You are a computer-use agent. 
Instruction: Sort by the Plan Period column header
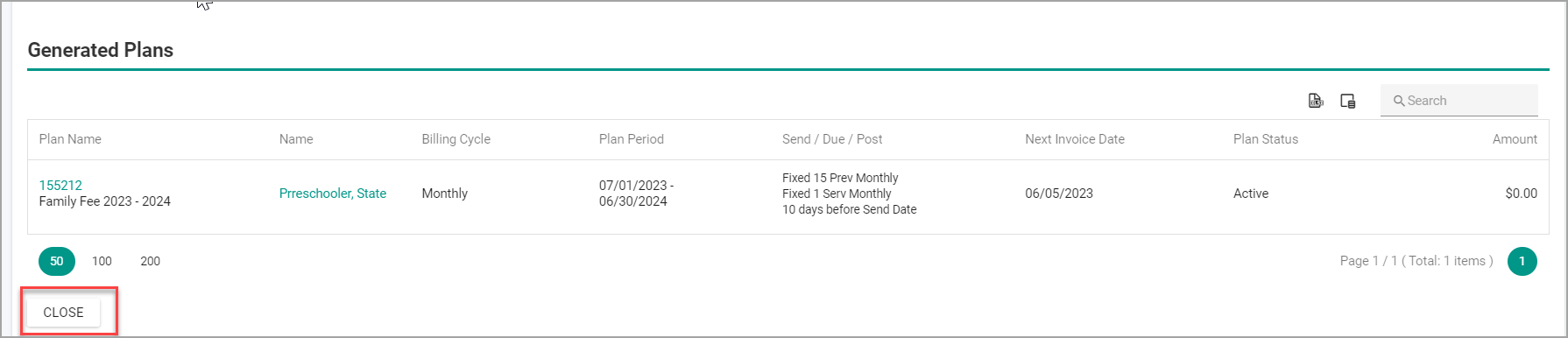click(x=632, y=139)
